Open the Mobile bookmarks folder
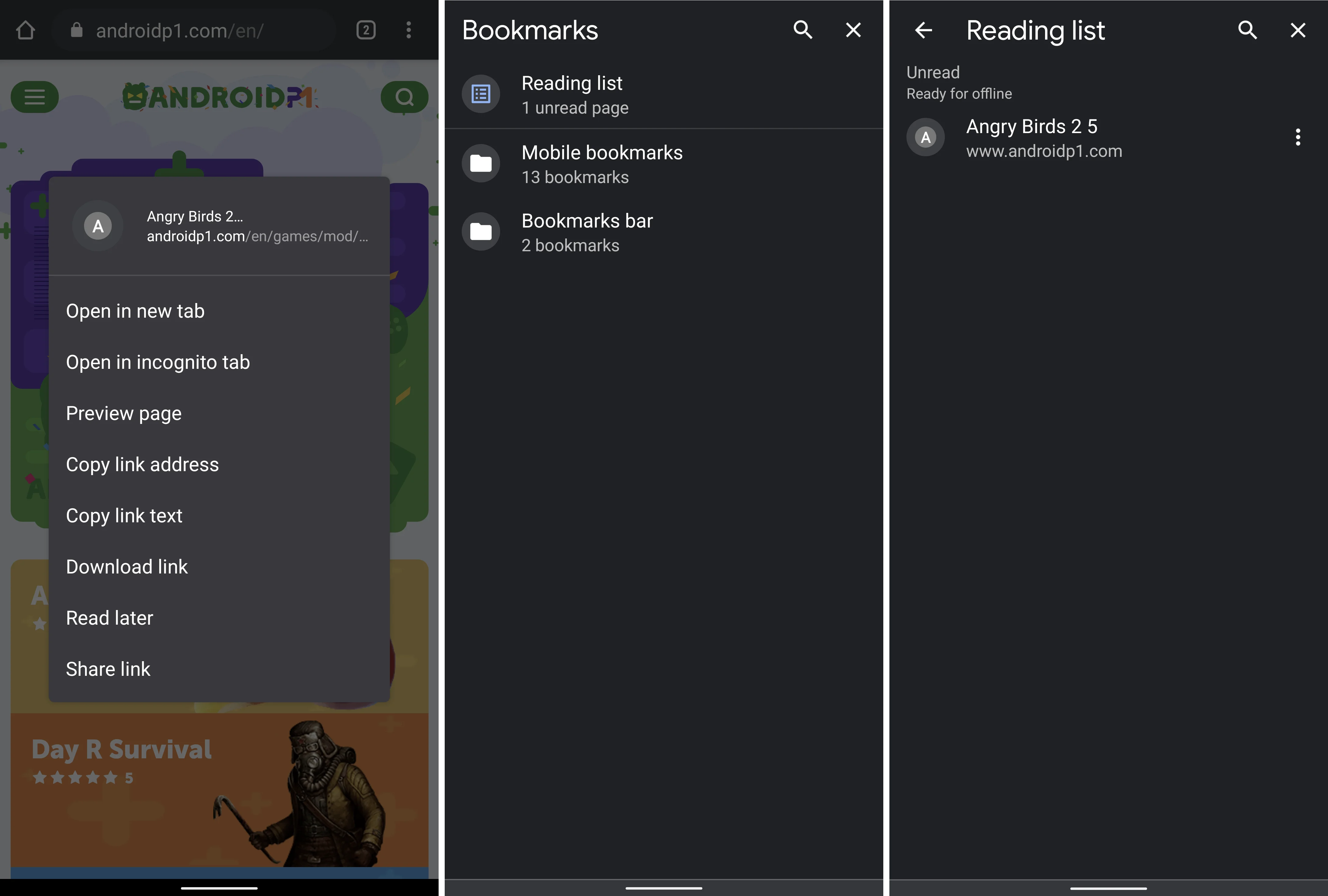 click(663, 164)
